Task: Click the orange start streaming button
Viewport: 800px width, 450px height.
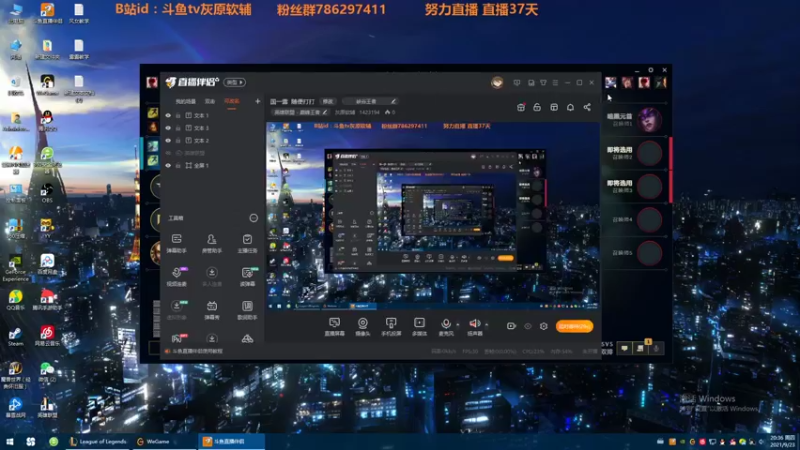Action: (574, 326)
